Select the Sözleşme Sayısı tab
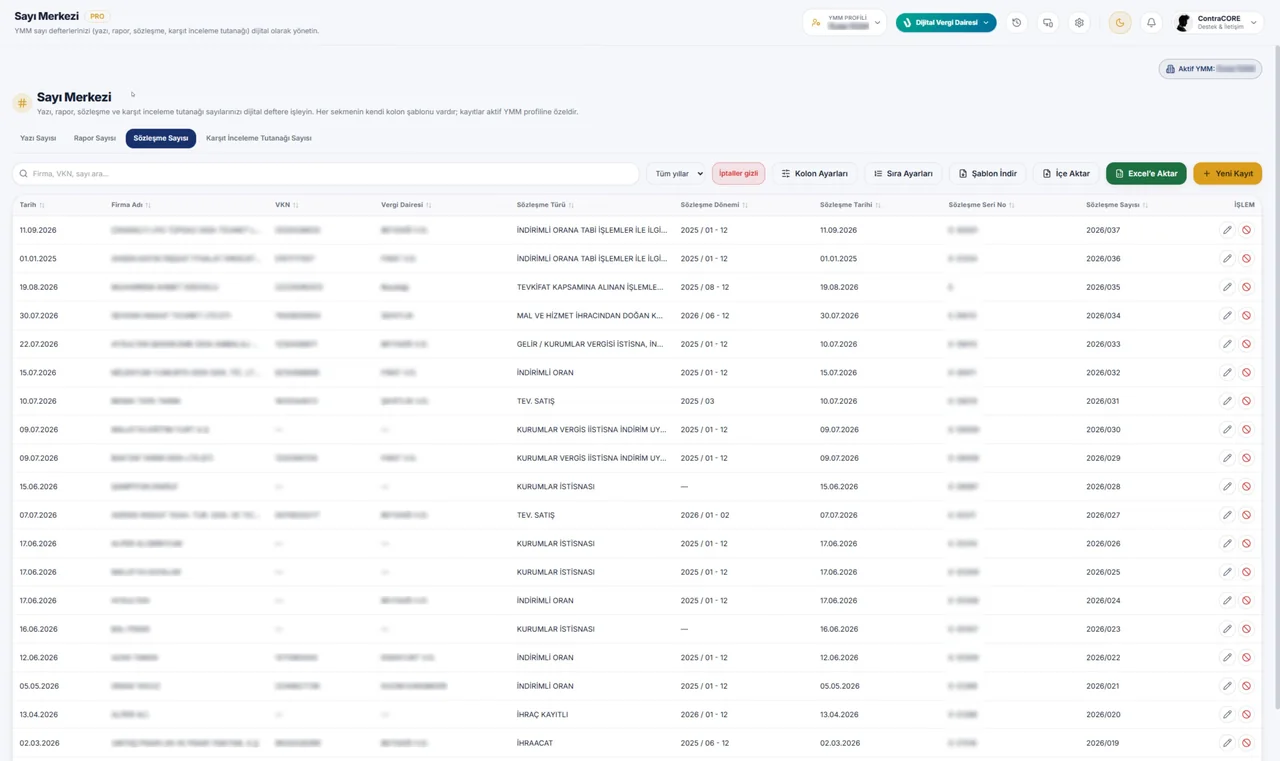This screenshot has width=1280, height=761. click(x=161, y=138)
